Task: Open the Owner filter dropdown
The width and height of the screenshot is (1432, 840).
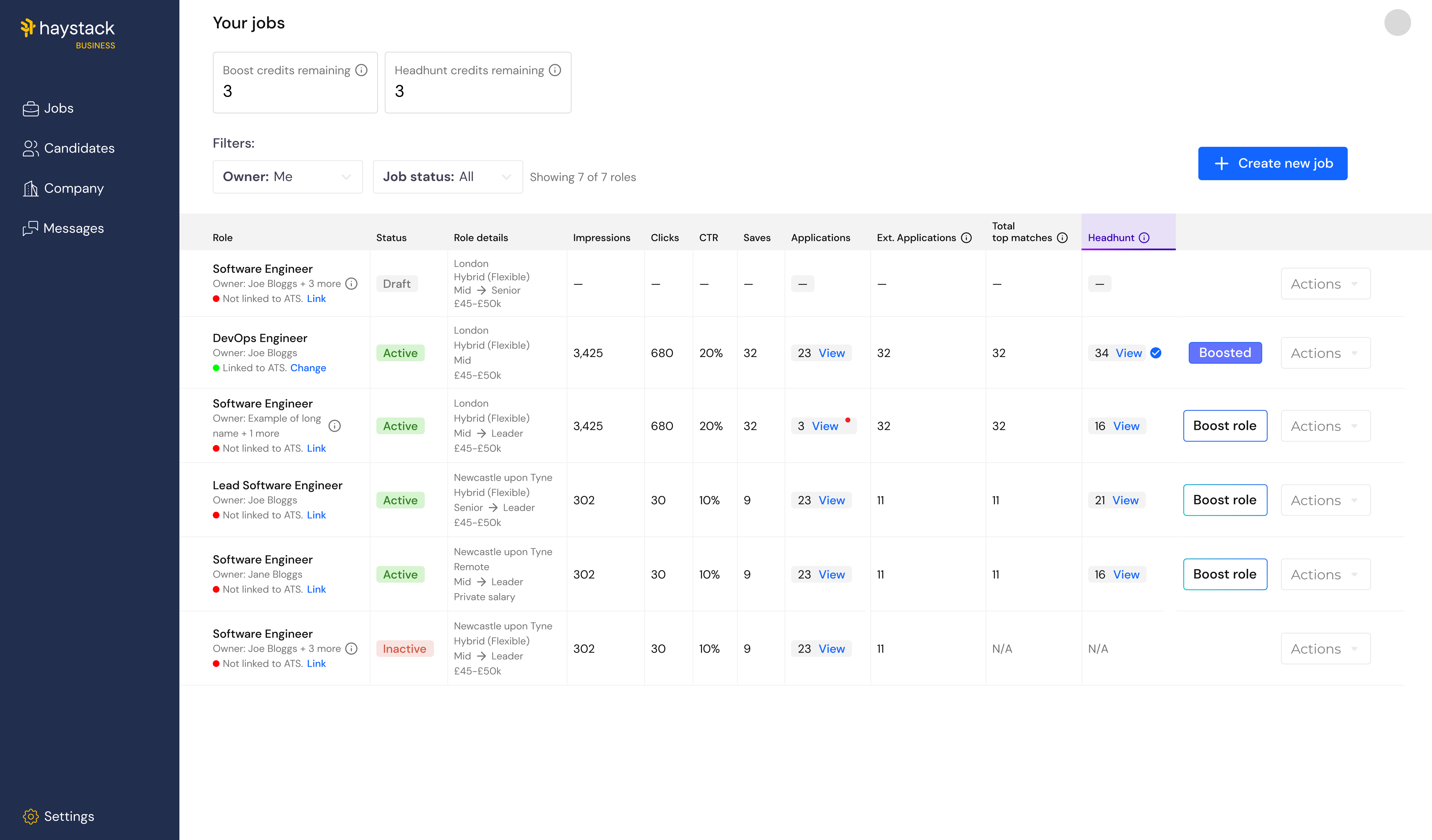Action: (x=288, y=177)
